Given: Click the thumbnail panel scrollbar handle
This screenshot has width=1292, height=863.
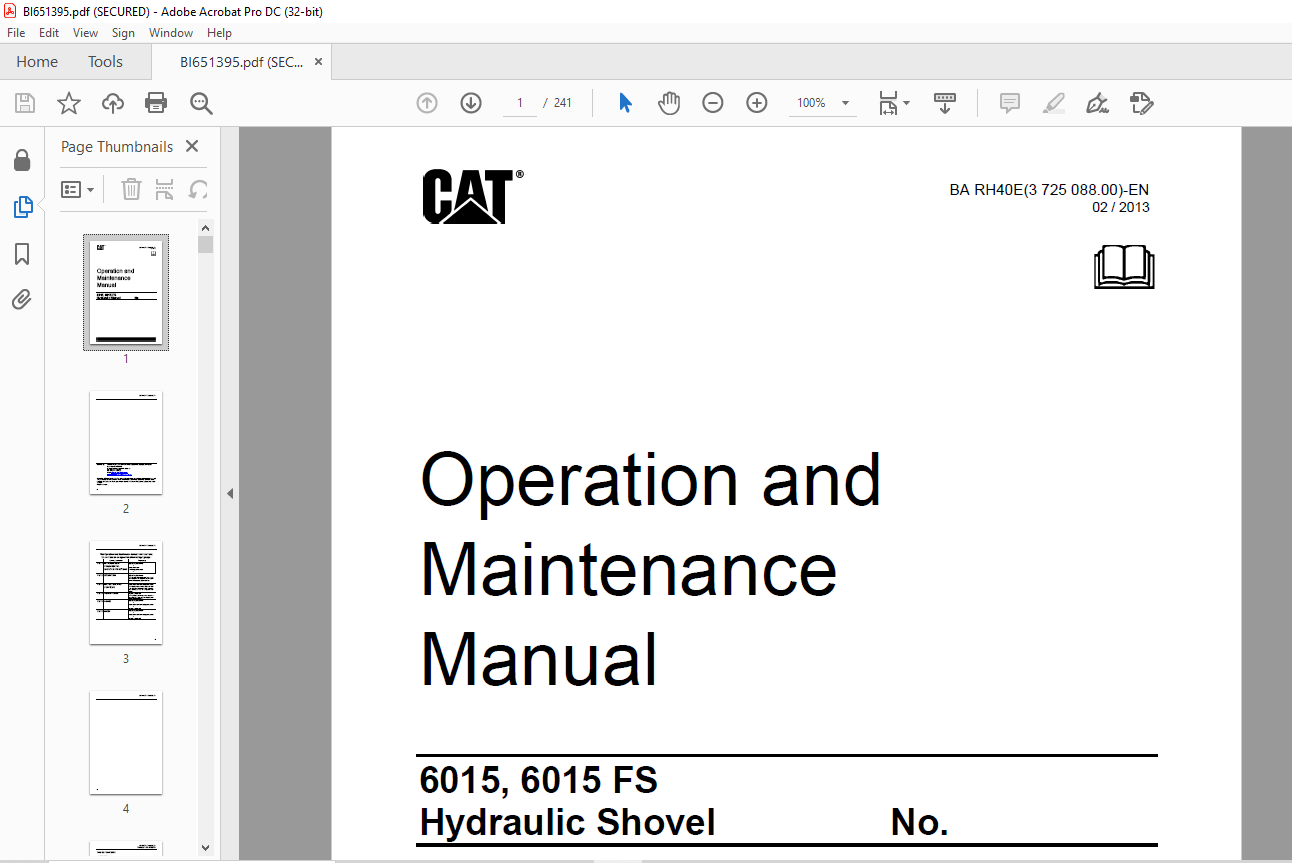Looking at the screenshot, I should coord(206,245).
